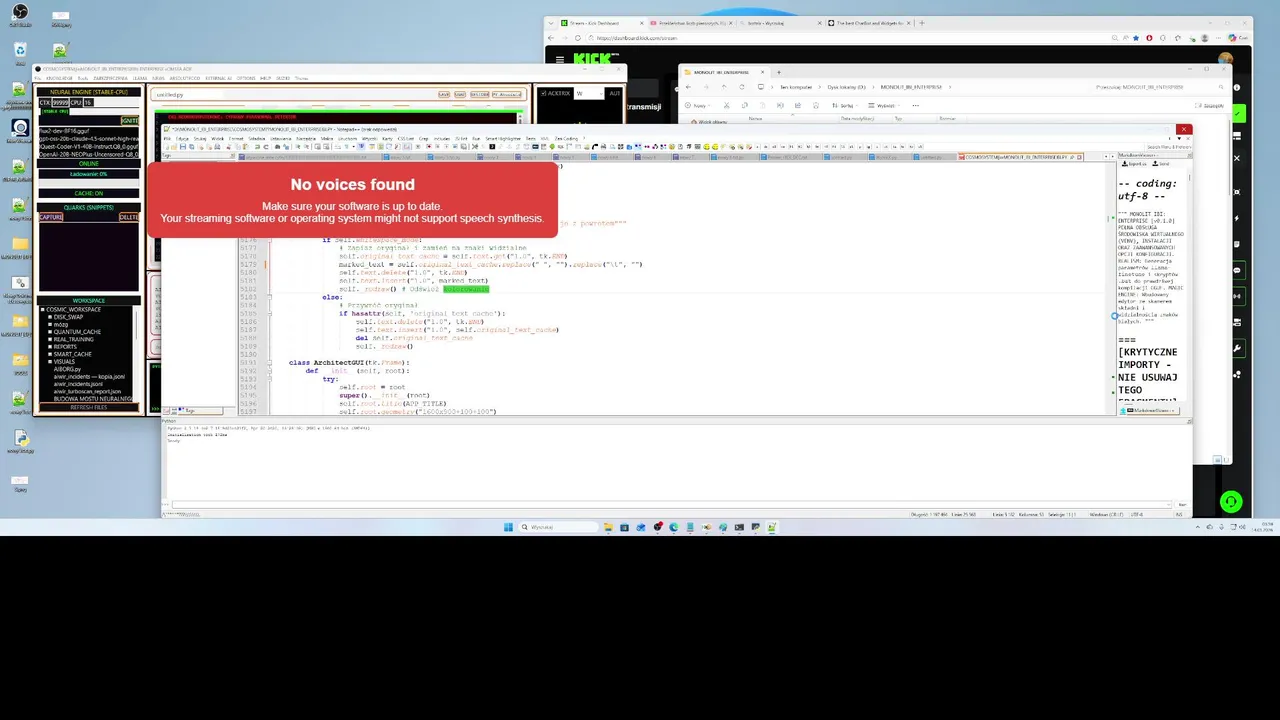Open Kick hamburger menu in Chrome

[x=560, y=59]
